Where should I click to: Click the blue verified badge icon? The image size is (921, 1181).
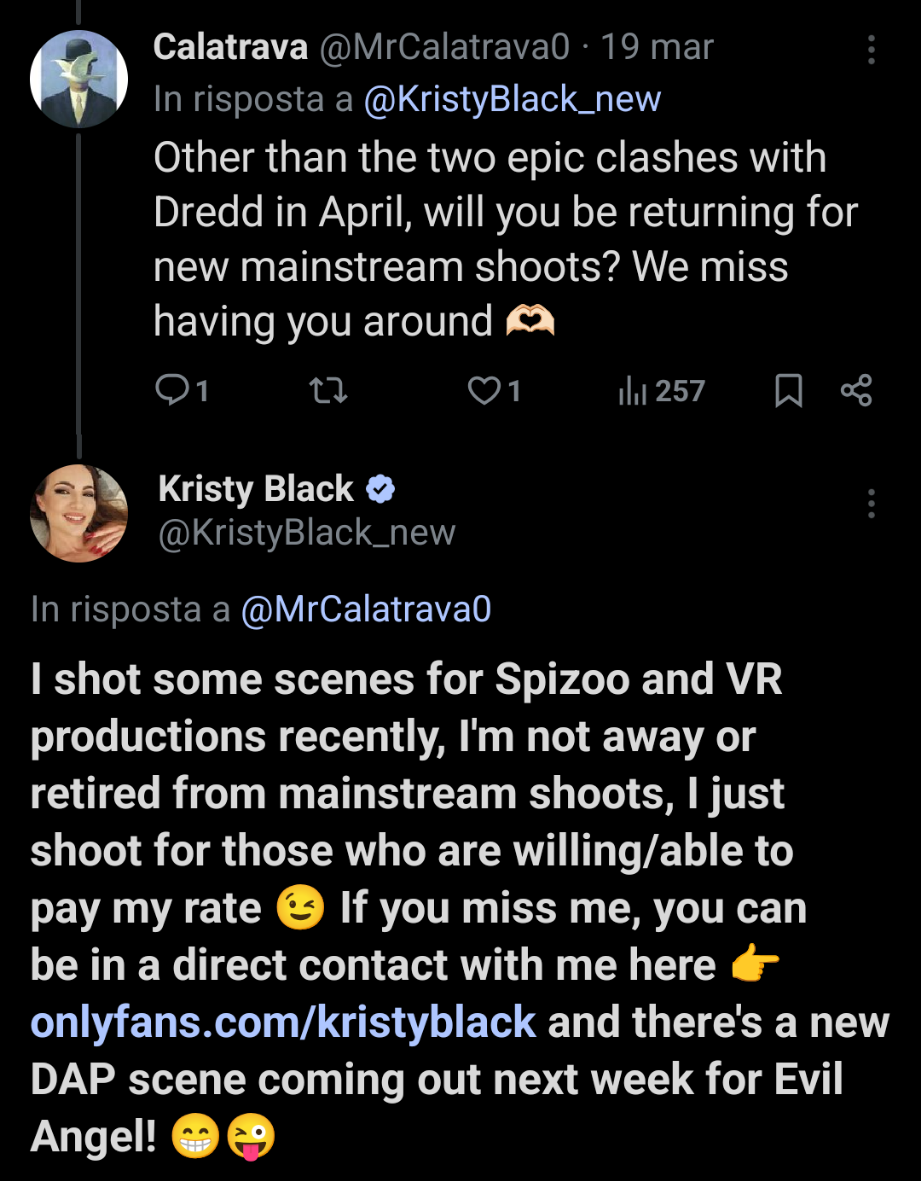tap(381, 489)
